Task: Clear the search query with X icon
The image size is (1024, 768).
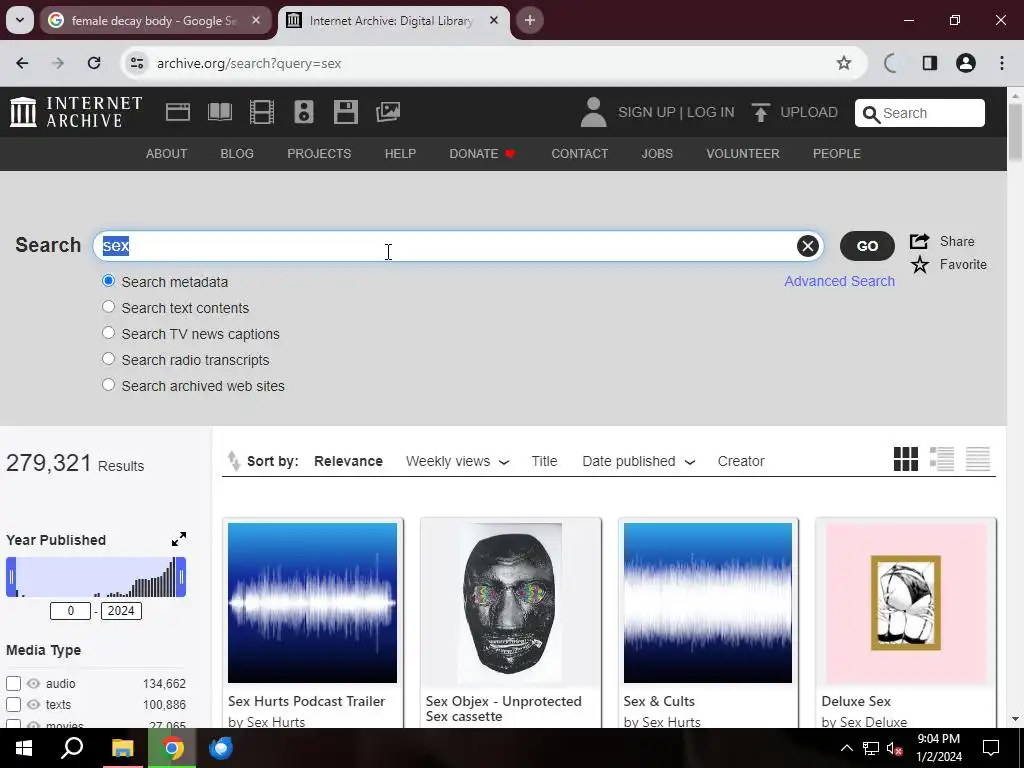Action: pyautogui.click(x=808, y=246)
